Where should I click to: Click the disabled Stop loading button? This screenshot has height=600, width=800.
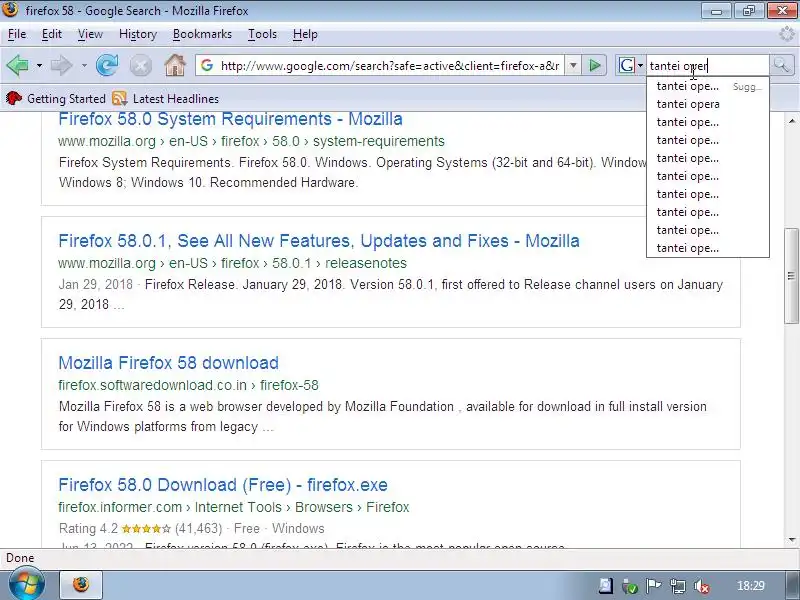tap(141, 66)
